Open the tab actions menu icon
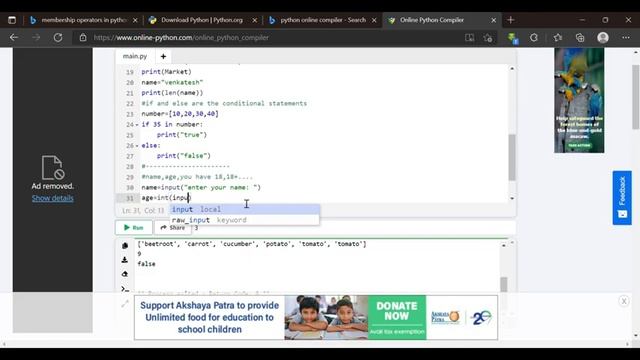 click(x=12, y=20)
